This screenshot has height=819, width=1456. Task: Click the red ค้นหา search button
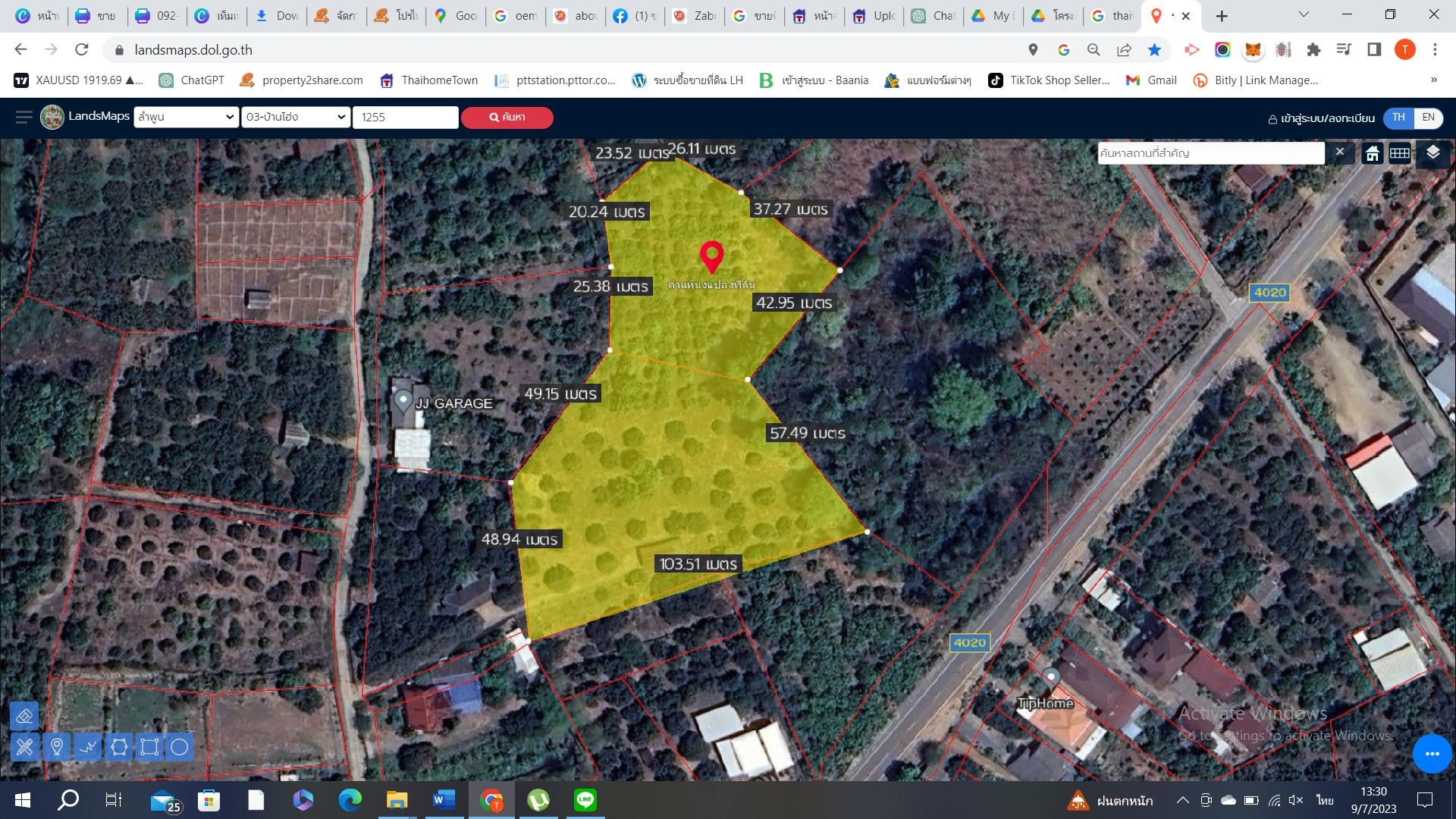pos(507,118)
